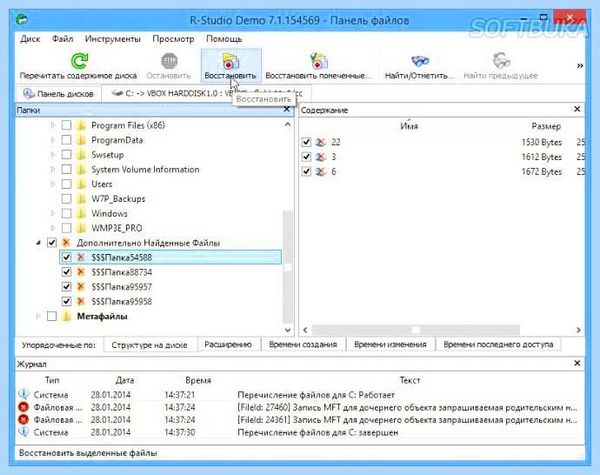Uncheck the file 6 checkbox
Screen dimensions: 600x475
(306, 171)
